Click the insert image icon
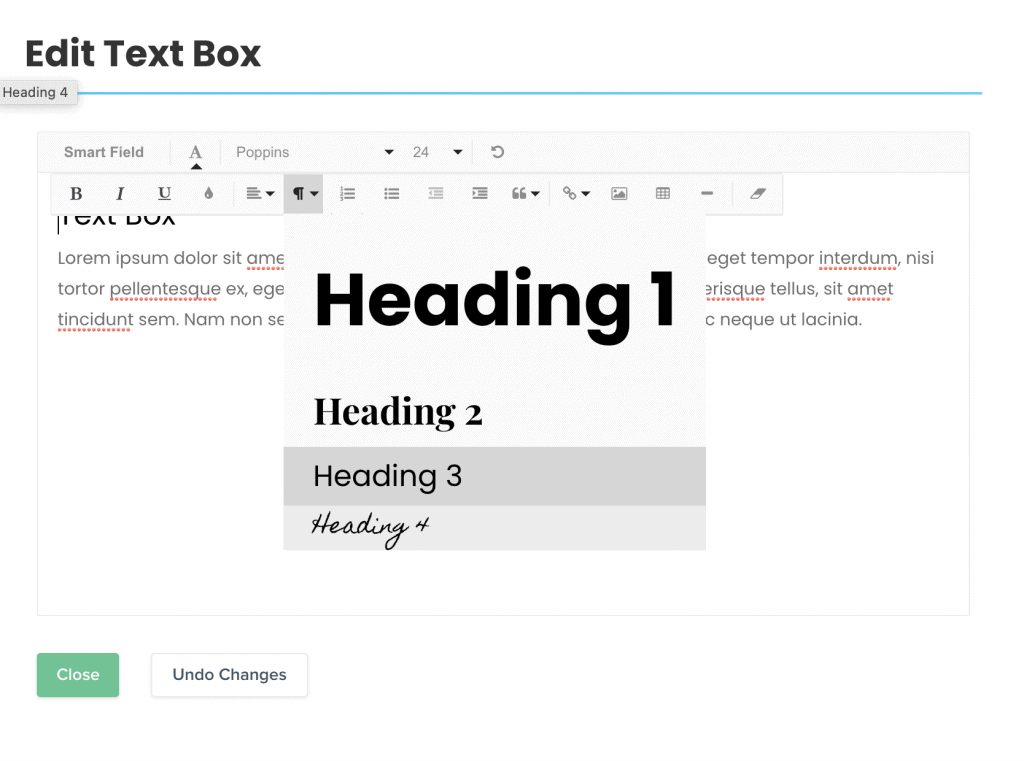The image size is (1024, 761). tap(619, 194)
